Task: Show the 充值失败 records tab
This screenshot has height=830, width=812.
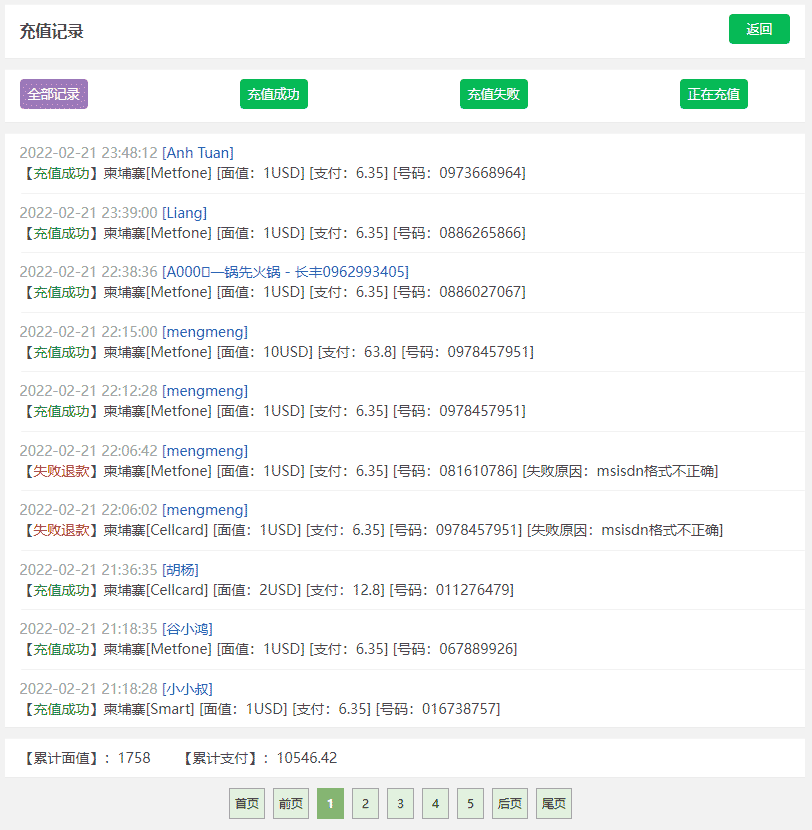Action: coord(494,94)
